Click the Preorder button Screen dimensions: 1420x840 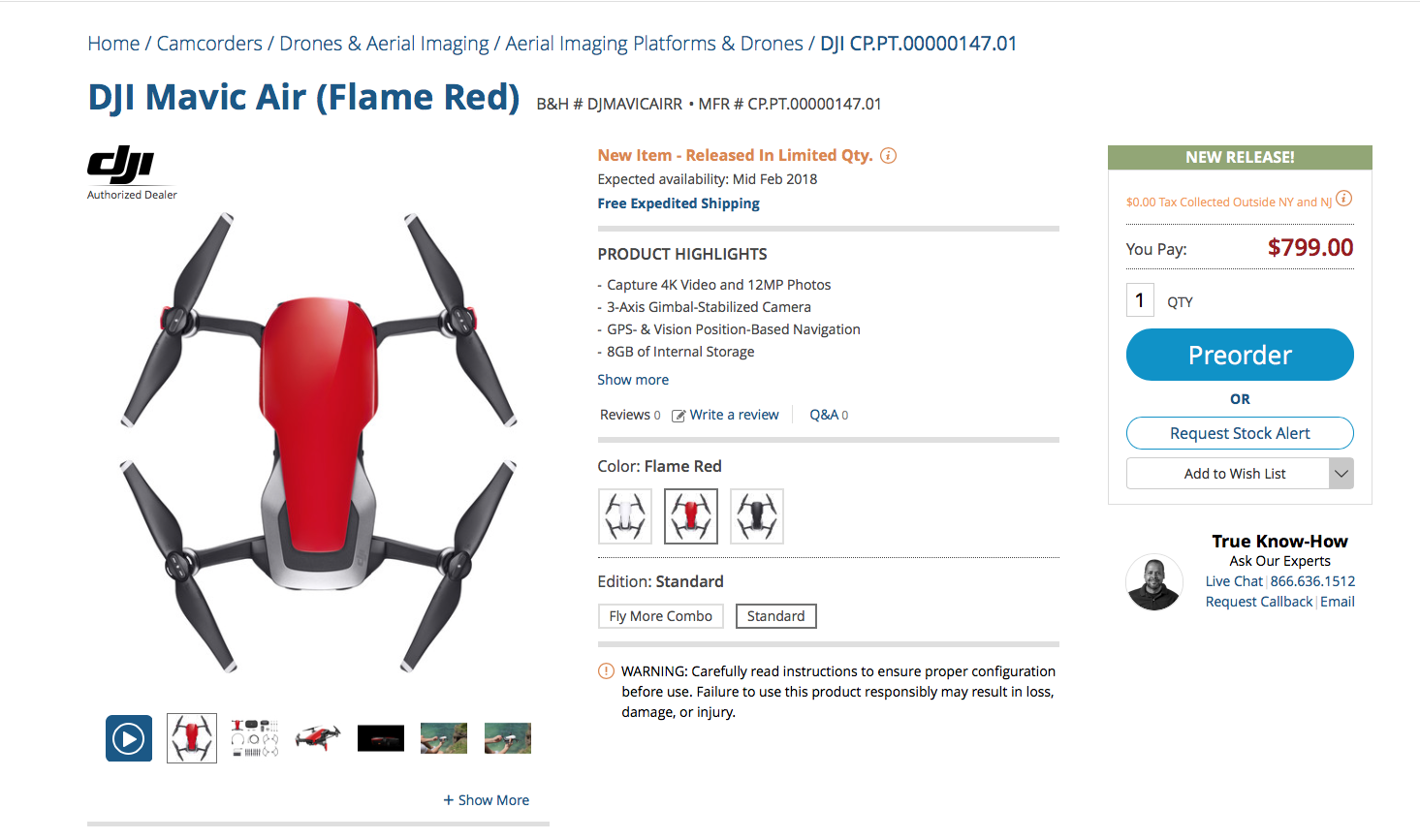point(1240,355)
